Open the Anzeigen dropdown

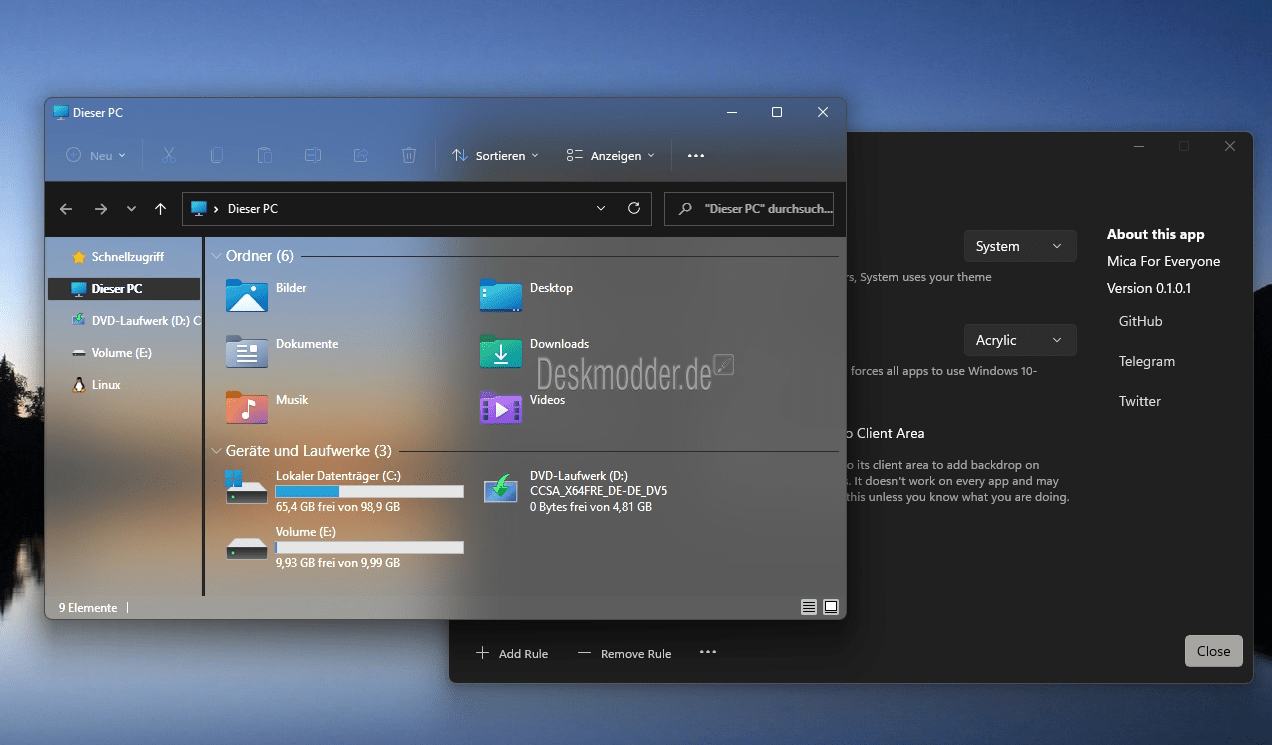point(610,155)
